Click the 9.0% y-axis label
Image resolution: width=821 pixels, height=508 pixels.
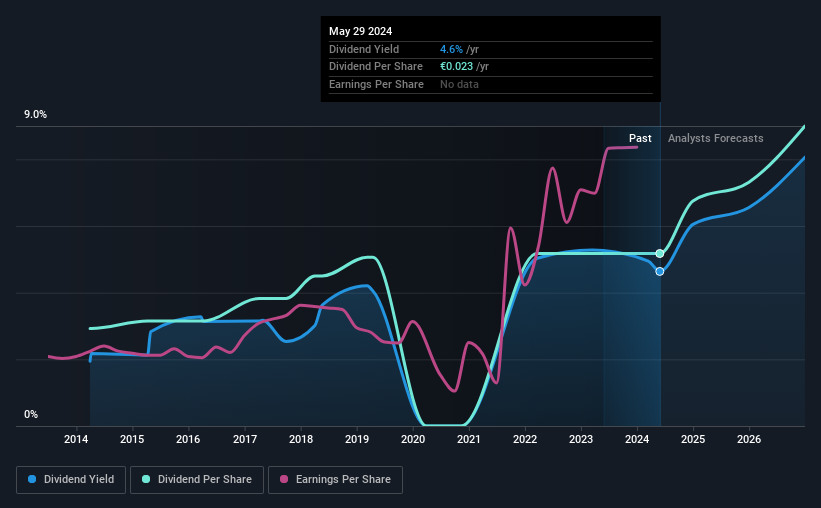tap(35, 114)
